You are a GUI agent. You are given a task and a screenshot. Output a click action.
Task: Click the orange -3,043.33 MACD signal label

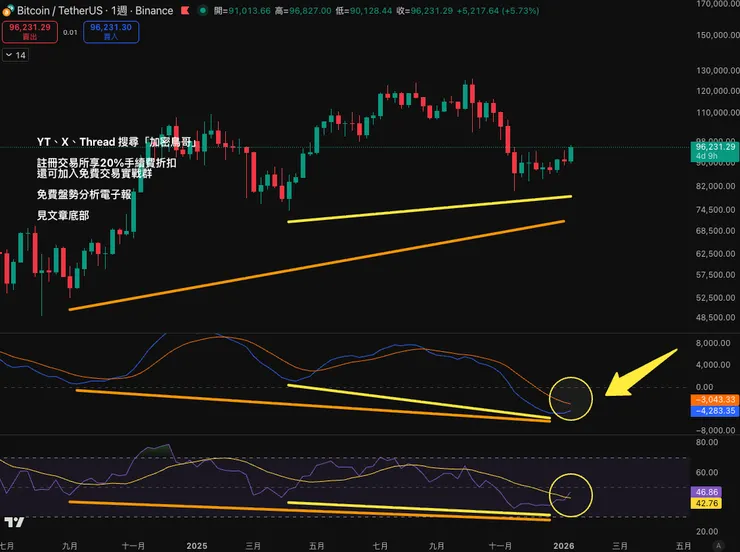(715, 400)
